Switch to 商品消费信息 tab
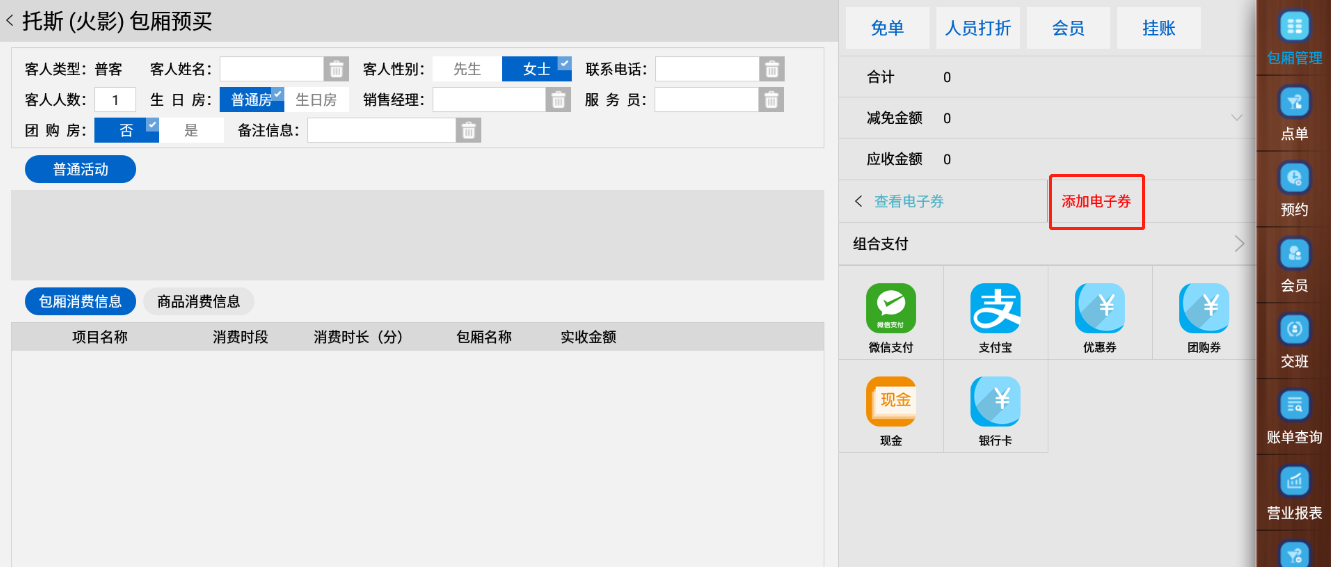Screen dimensions: 1331x567 coord(198,301)
